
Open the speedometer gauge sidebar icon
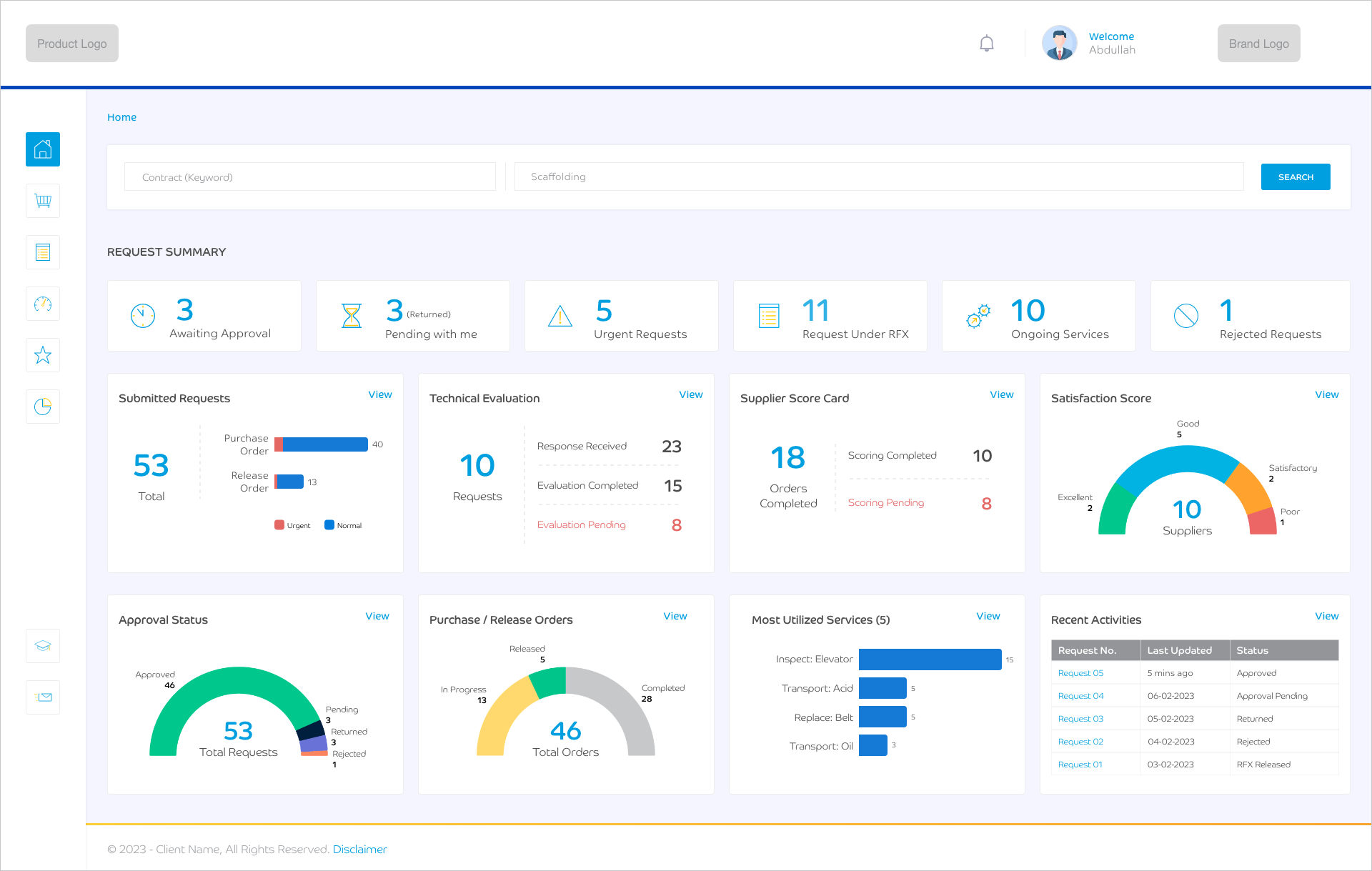click(43, 304)
